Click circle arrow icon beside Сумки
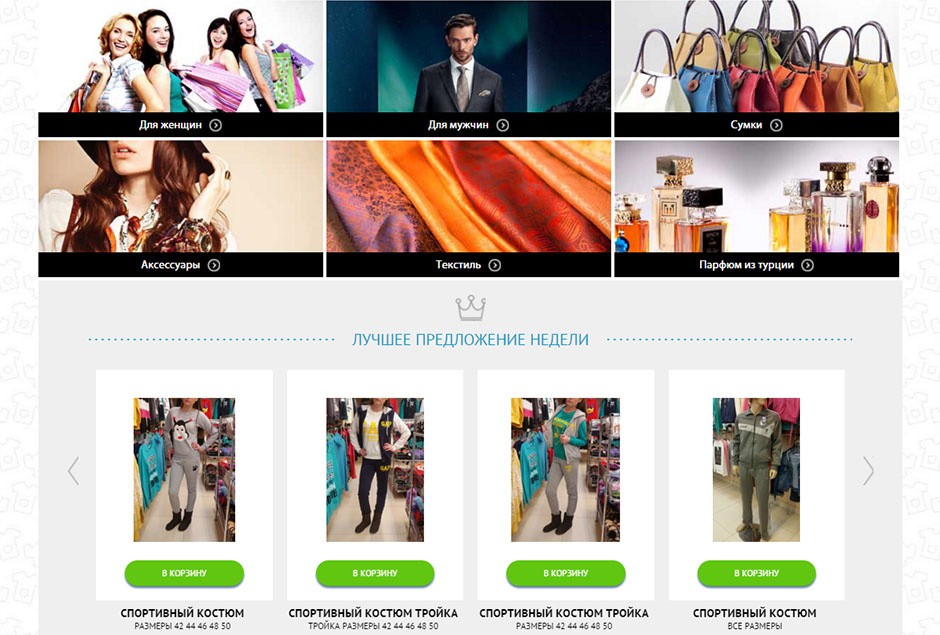Viewport: 940px width, 635px height. [x=776, y=125]
